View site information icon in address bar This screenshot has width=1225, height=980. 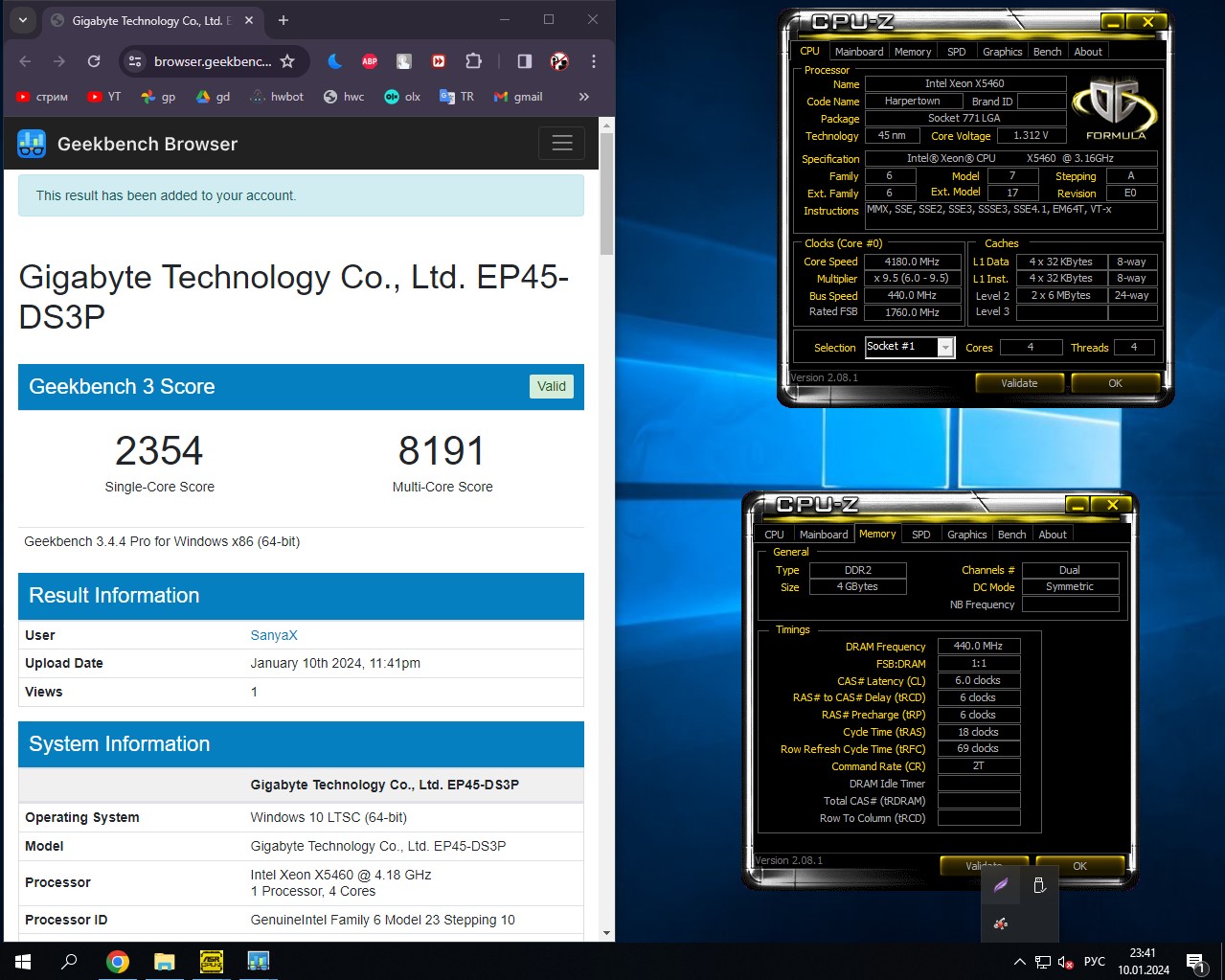point(135,61)
